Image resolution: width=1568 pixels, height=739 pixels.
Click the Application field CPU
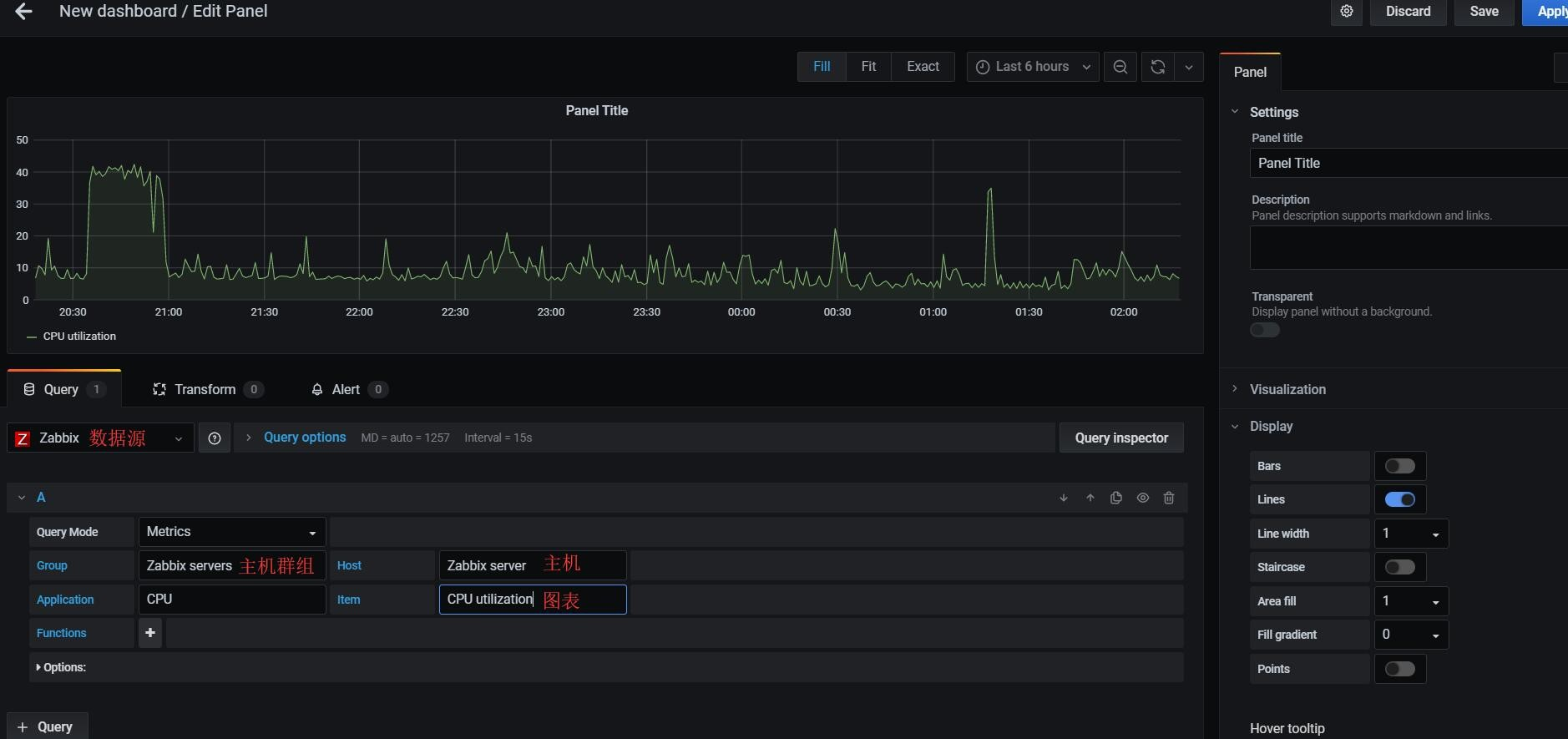(x=231, y=600)
